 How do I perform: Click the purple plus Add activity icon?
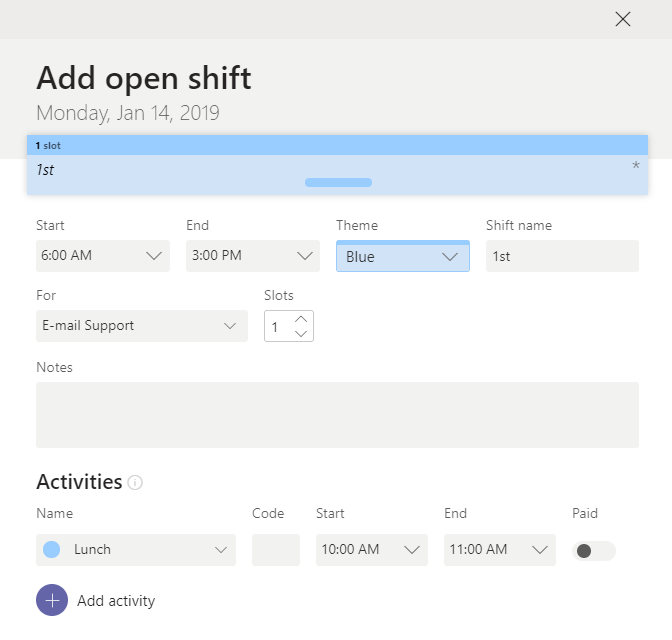[x=52, y=601]
